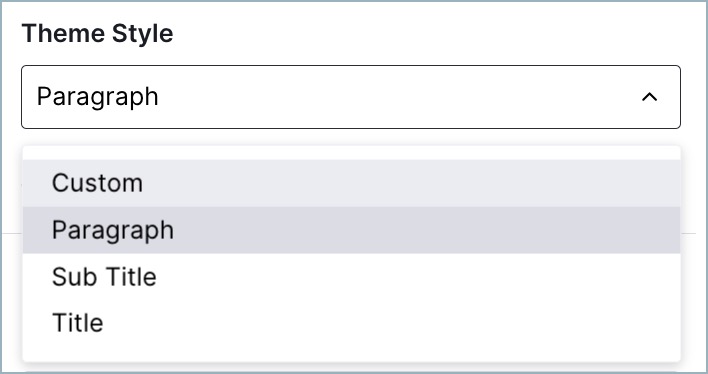Close the style list with the up arrow
Image resolution: width=708 pixels, height=374 pixels.
pos(649,97)
